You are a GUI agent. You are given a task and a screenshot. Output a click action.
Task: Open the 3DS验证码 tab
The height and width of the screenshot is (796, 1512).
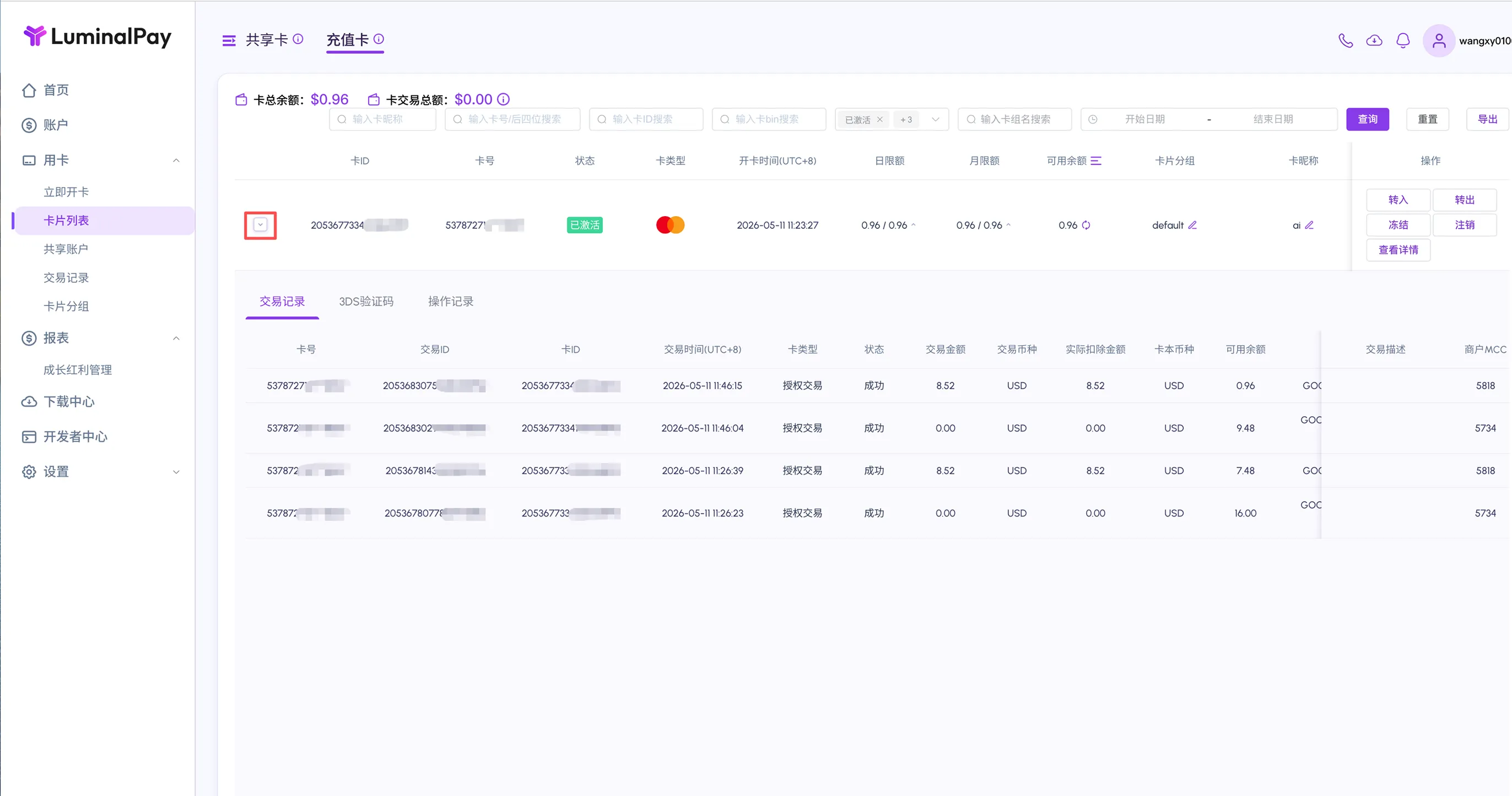[366, 301]
